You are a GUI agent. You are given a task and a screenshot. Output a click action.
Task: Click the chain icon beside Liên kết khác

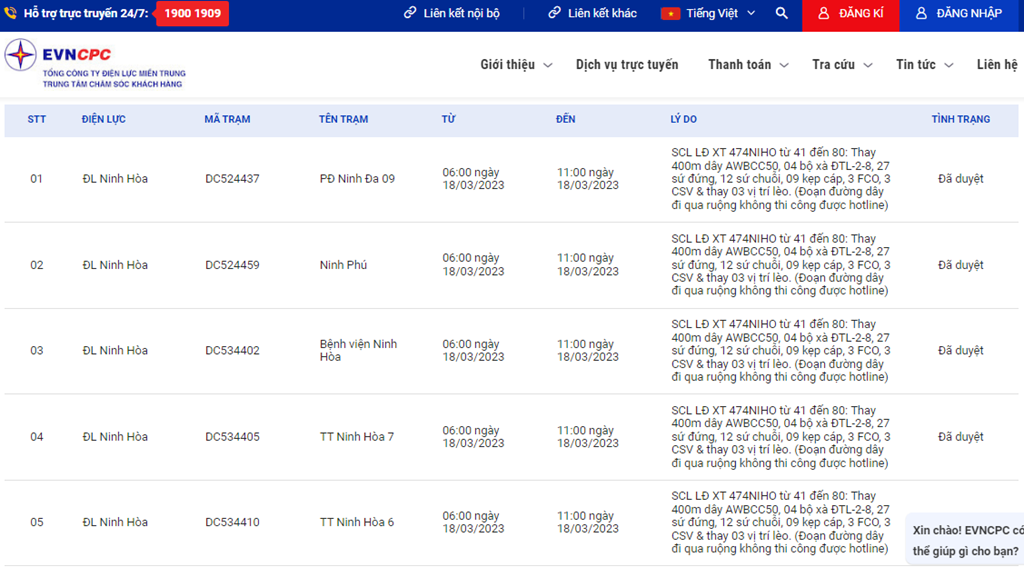(554, 14)
